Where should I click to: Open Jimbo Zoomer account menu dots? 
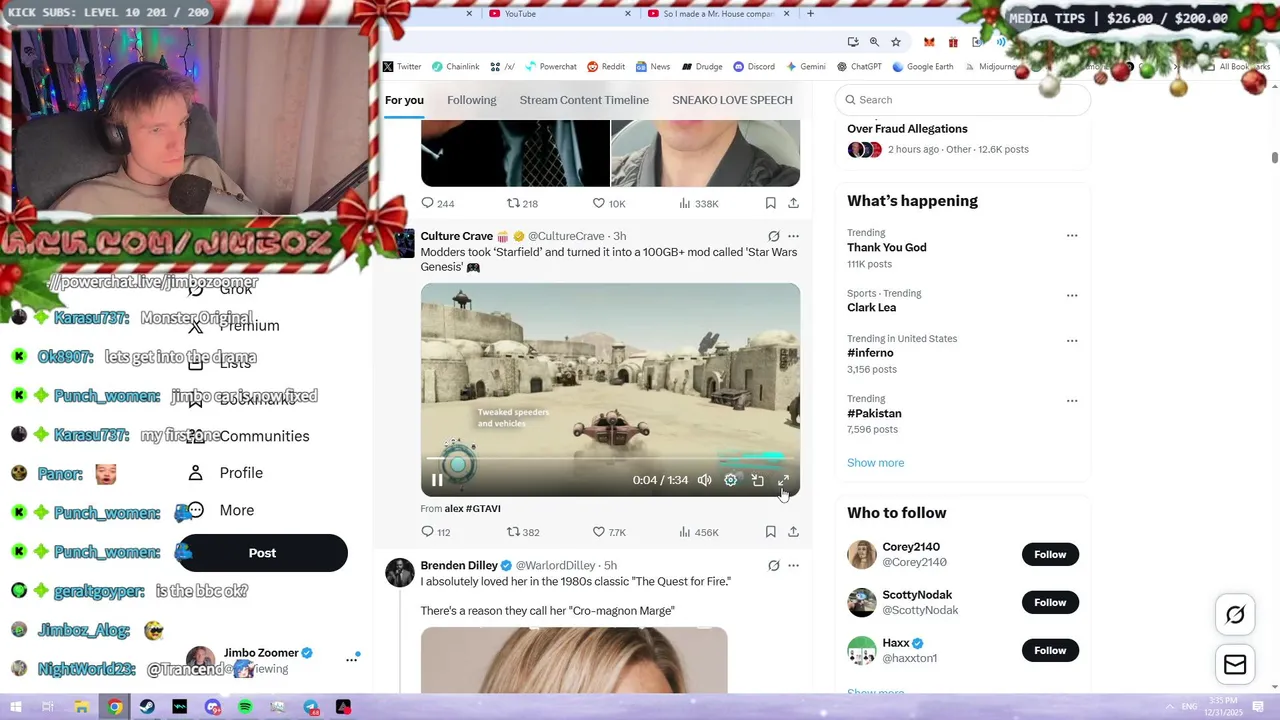[352, 659]
